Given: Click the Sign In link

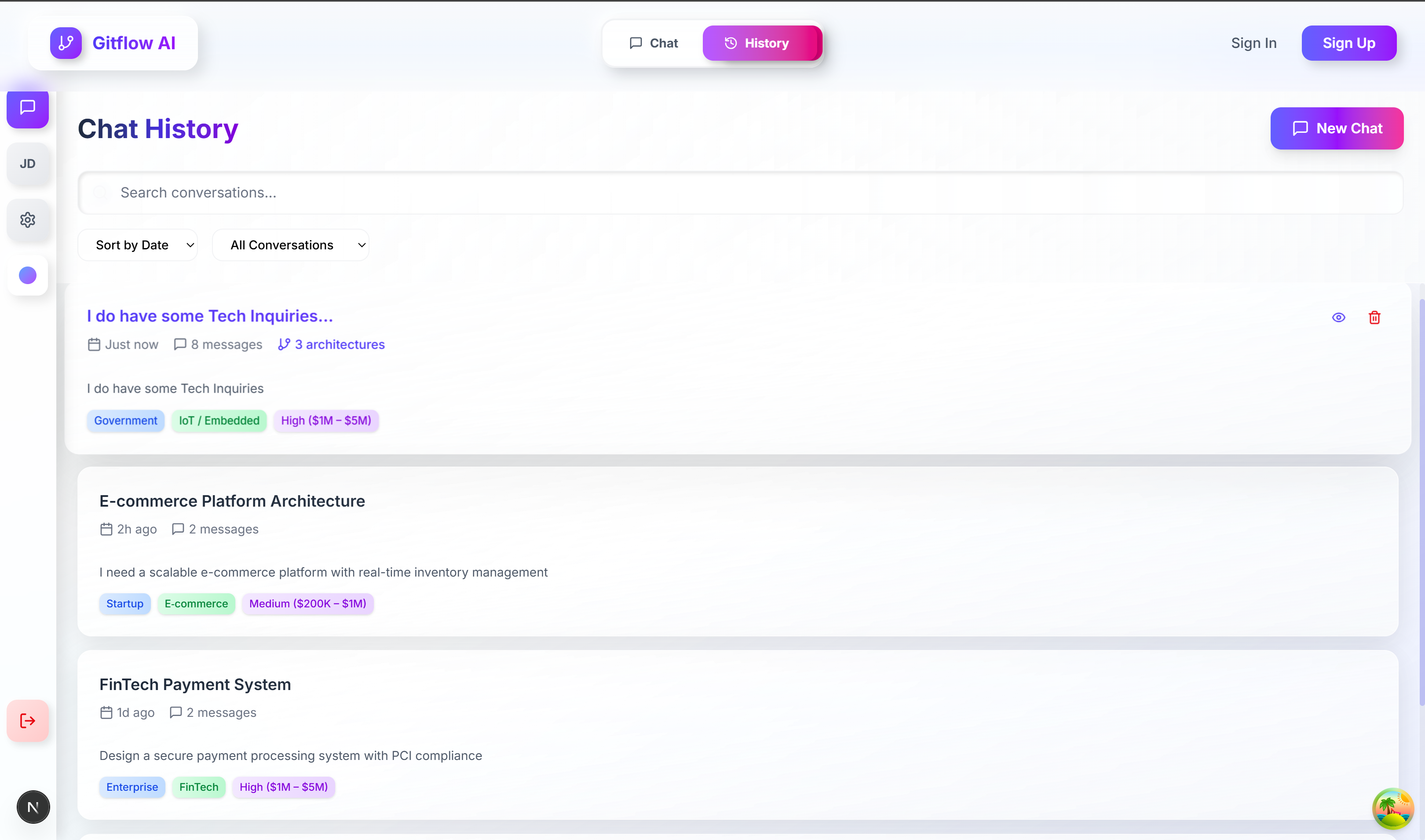Looking at the screenshot, I should point(1253,43).
